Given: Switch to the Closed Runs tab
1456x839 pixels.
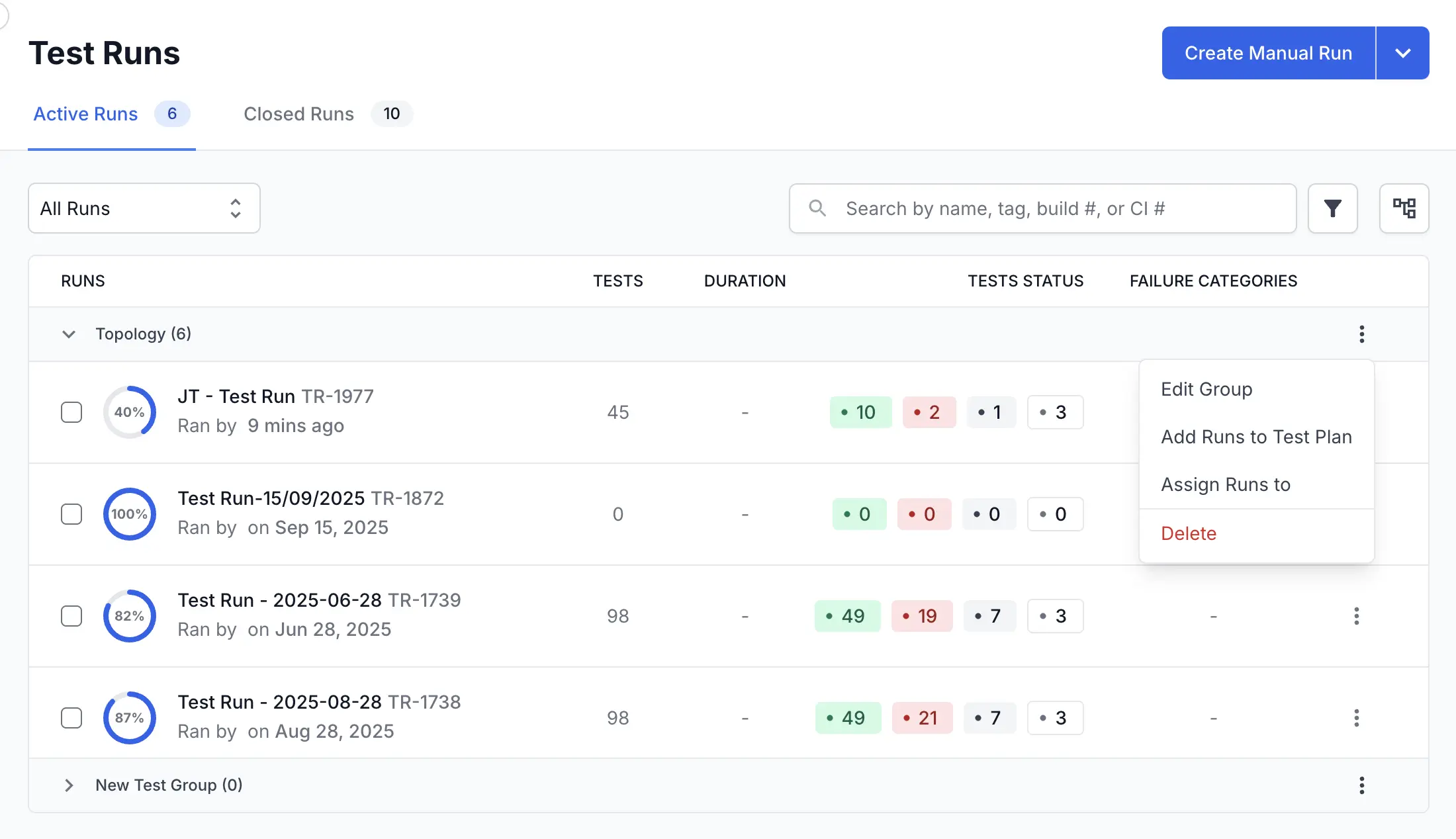Looking at the screenshot, I should [298, 114].
